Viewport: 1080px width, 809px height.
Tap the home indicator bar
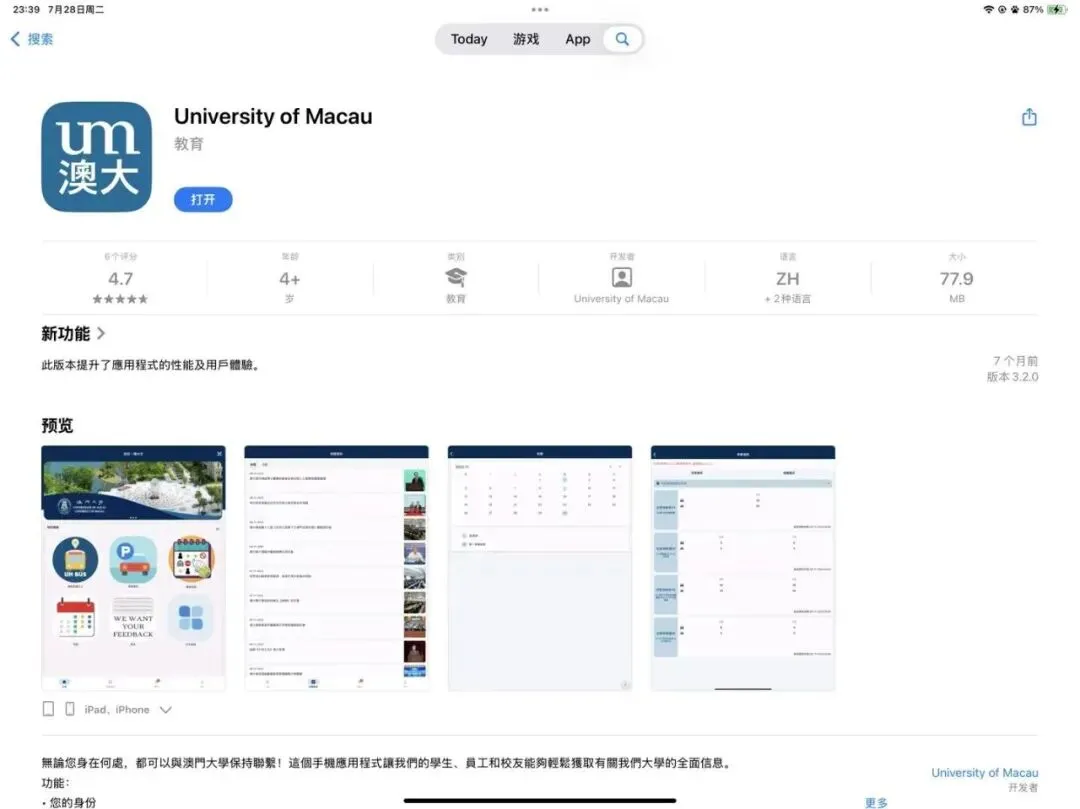coord(540,801)
